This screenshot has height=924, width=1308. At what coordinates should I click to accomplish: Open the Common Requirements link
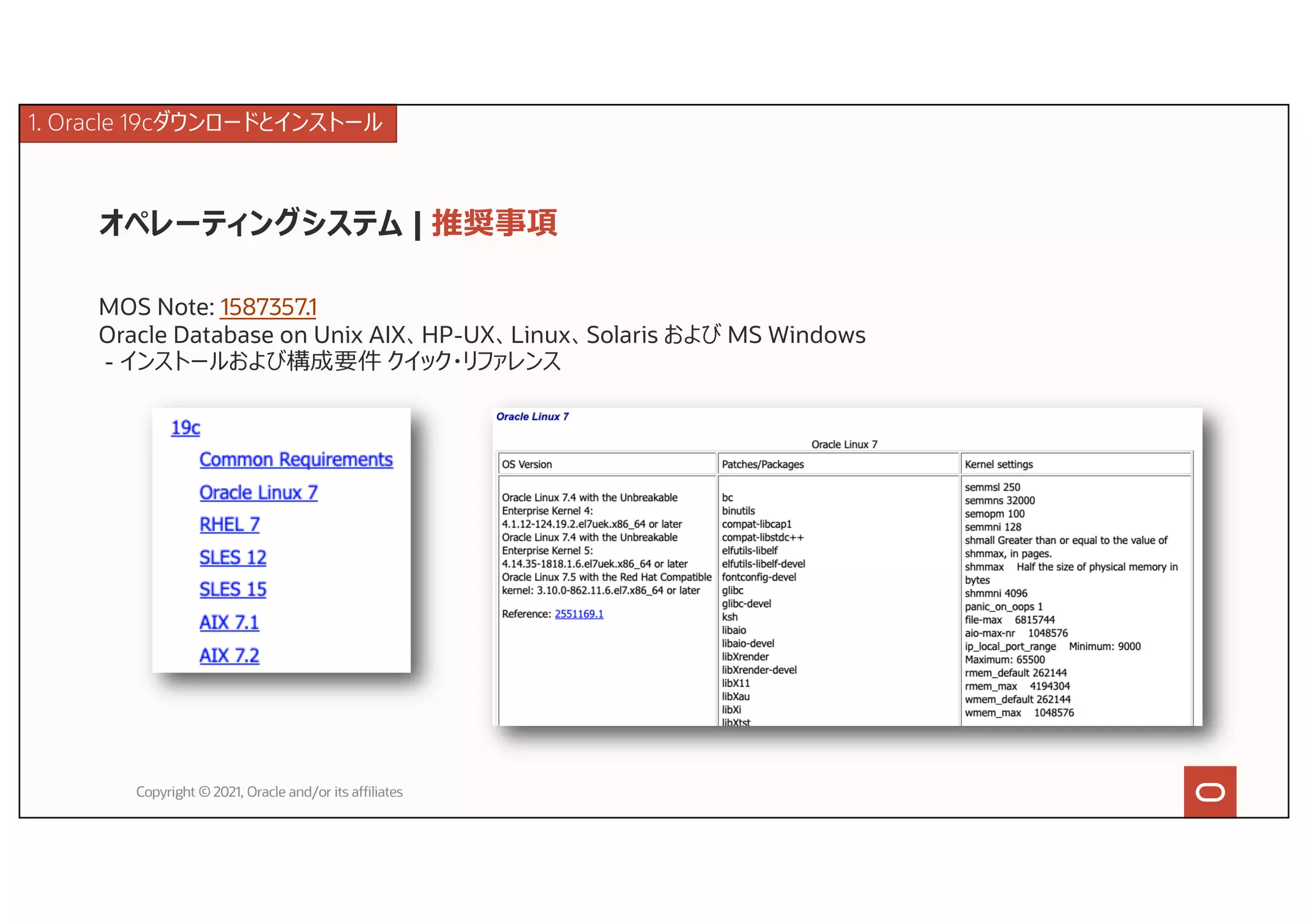coord(296,460)
